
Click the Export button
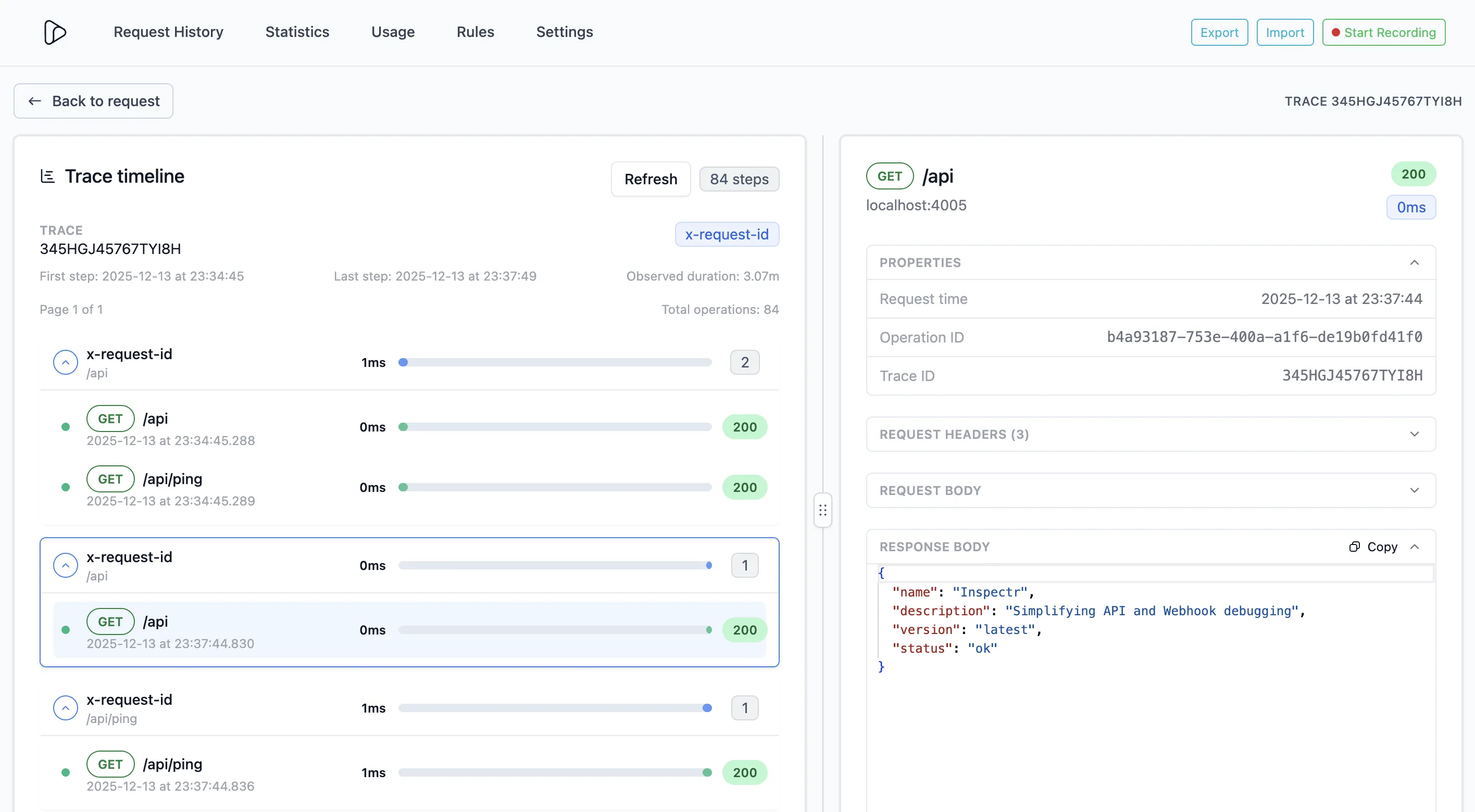(1218, 33)
